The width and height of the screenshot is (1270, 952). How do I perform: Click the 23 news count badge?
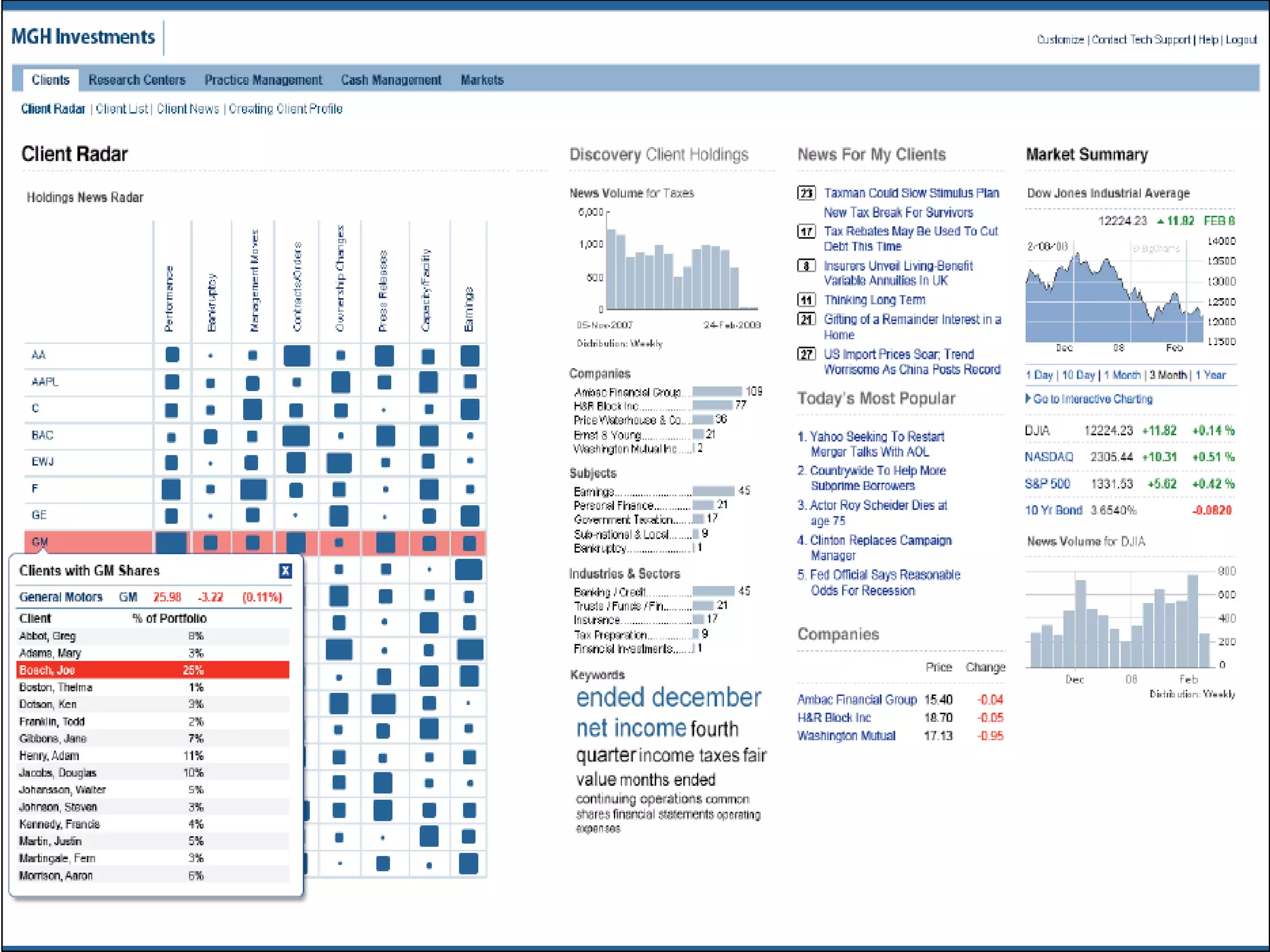point(806,193)
